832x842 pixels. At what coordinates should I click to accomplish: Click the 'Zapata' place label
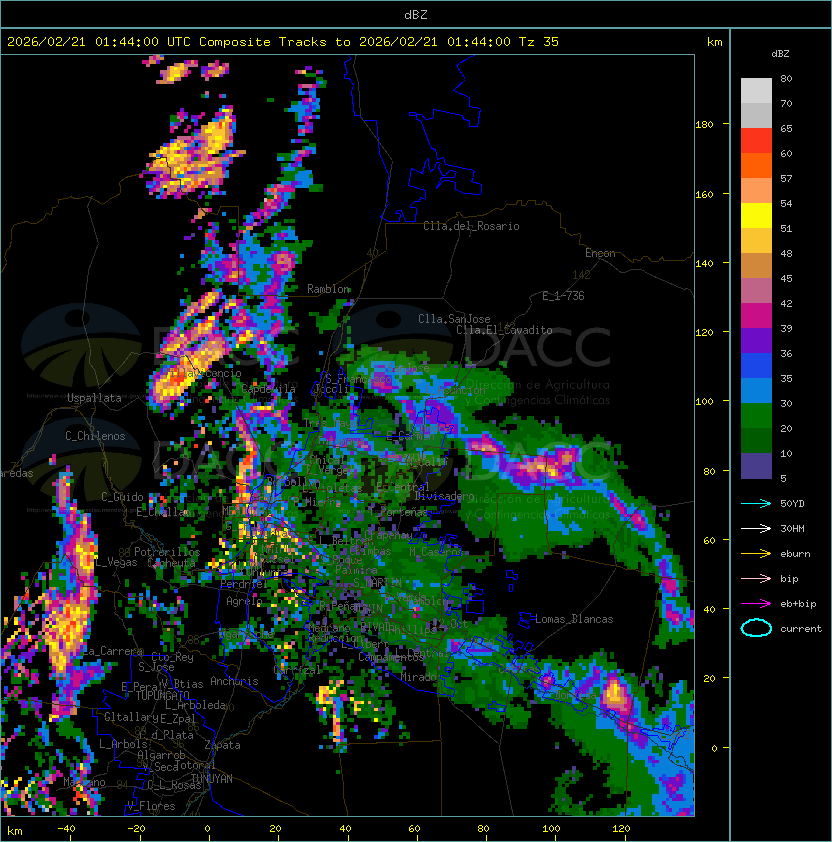(x=222, y=745)
